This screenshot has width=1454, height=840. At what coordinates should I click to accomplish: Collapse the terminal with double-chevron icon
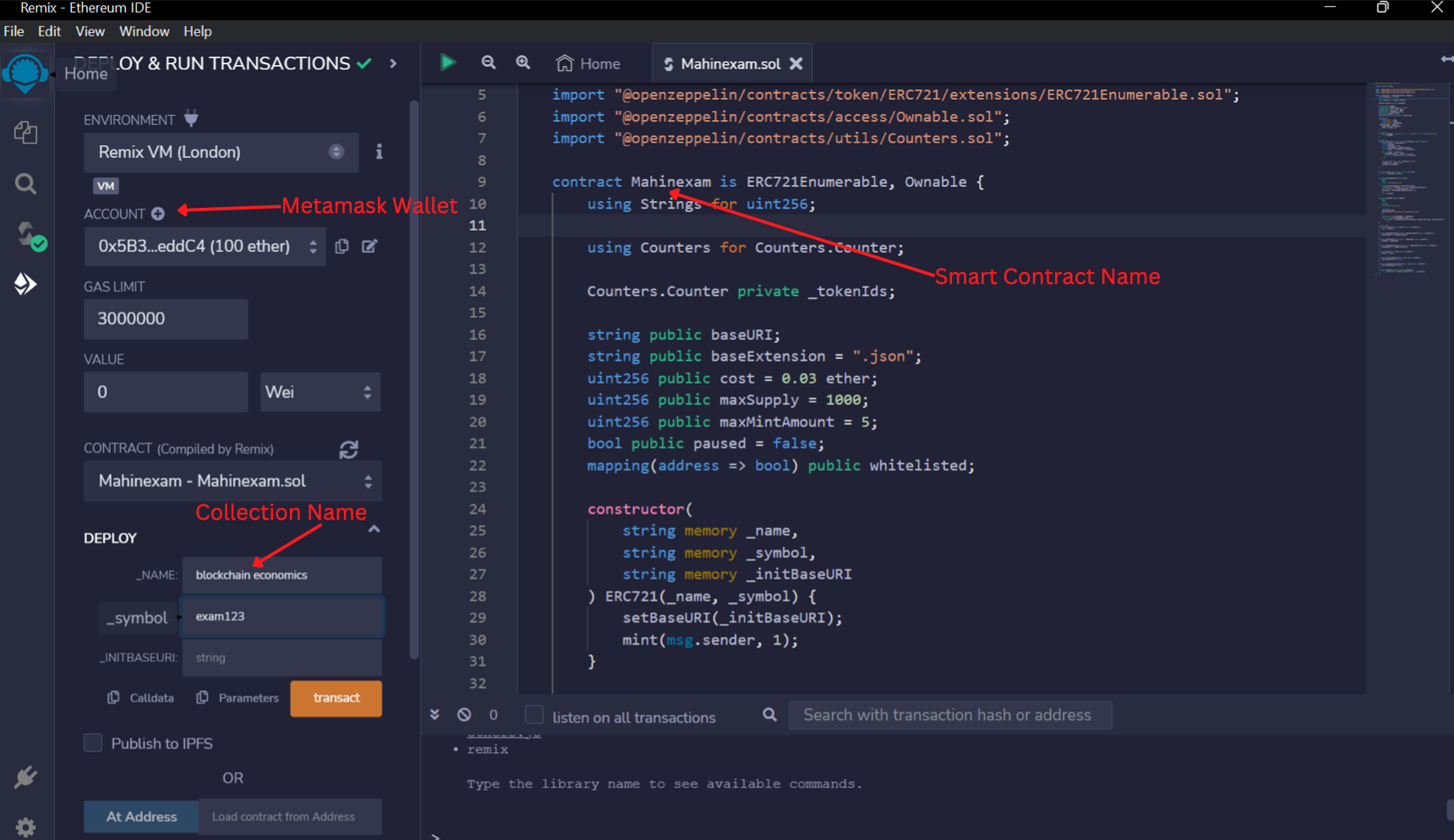point(435,714)
